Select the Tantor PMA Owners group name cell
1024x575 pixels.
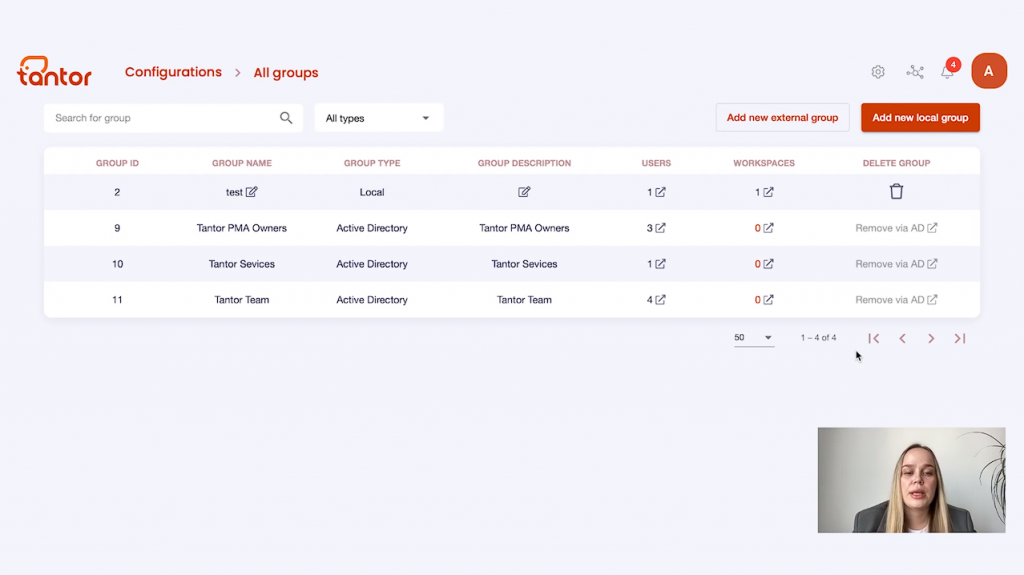coord(242,228)
